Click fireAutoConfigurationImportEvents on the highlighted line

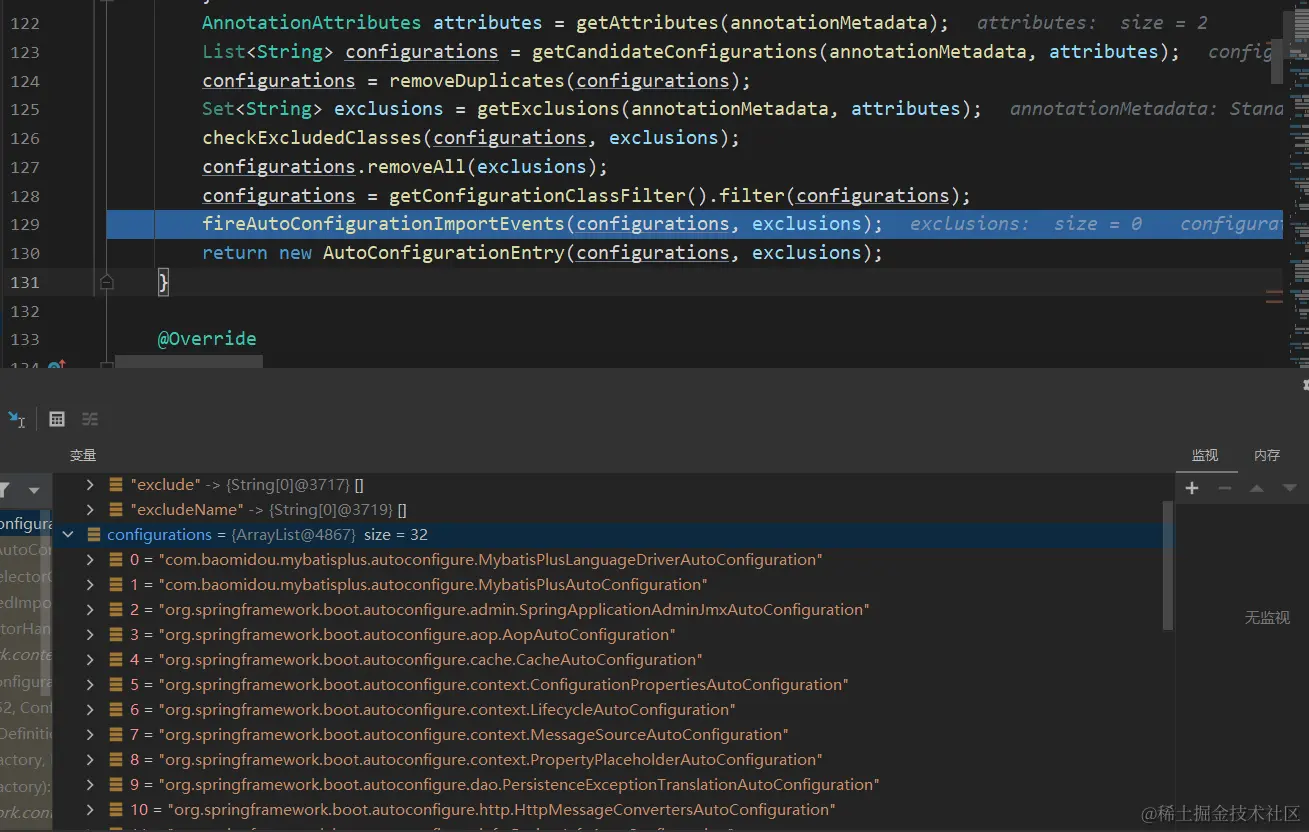coord(384,224)
